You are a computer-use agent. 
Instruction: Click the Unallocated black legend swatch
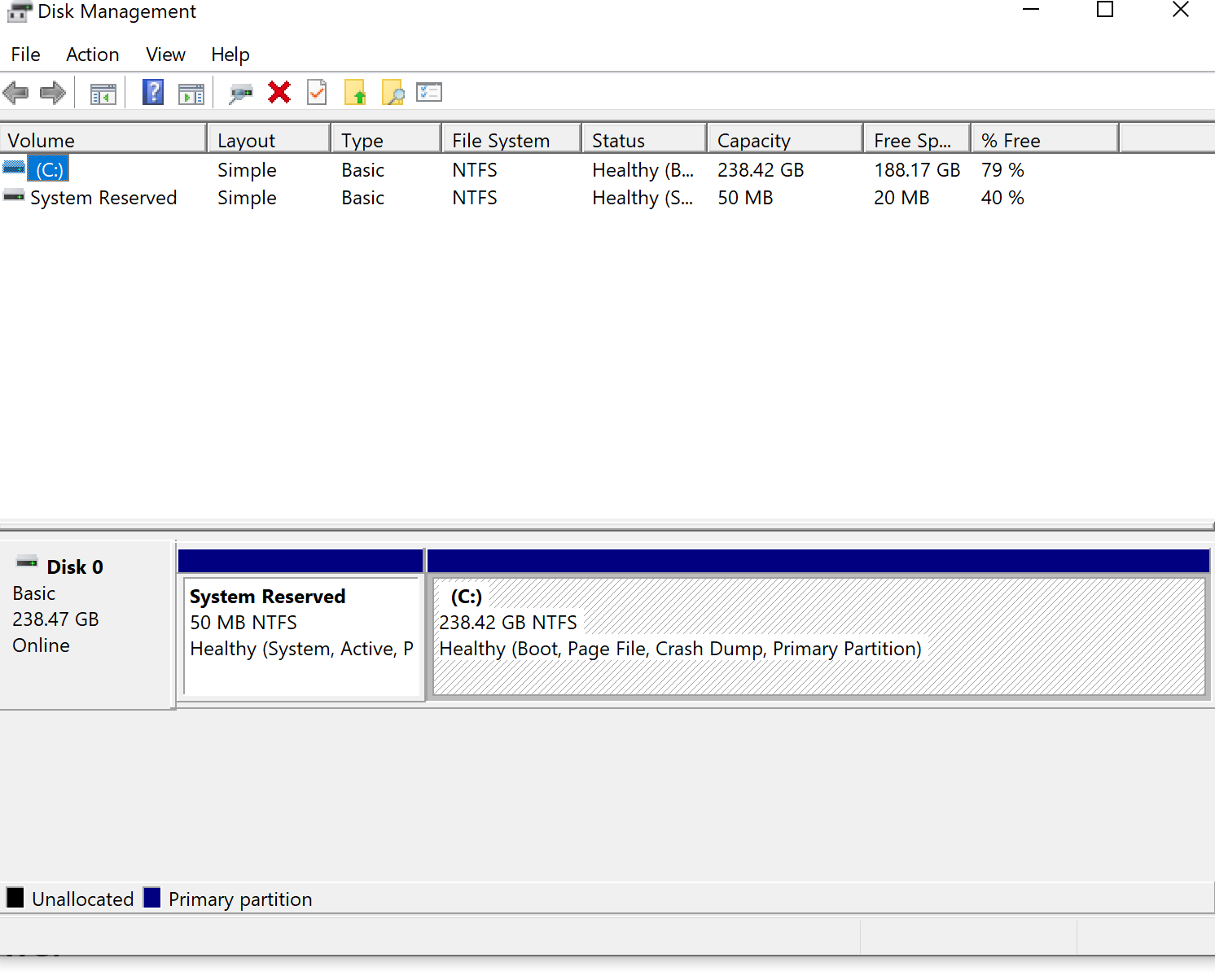pyautogui.click(x=15, y=898)
